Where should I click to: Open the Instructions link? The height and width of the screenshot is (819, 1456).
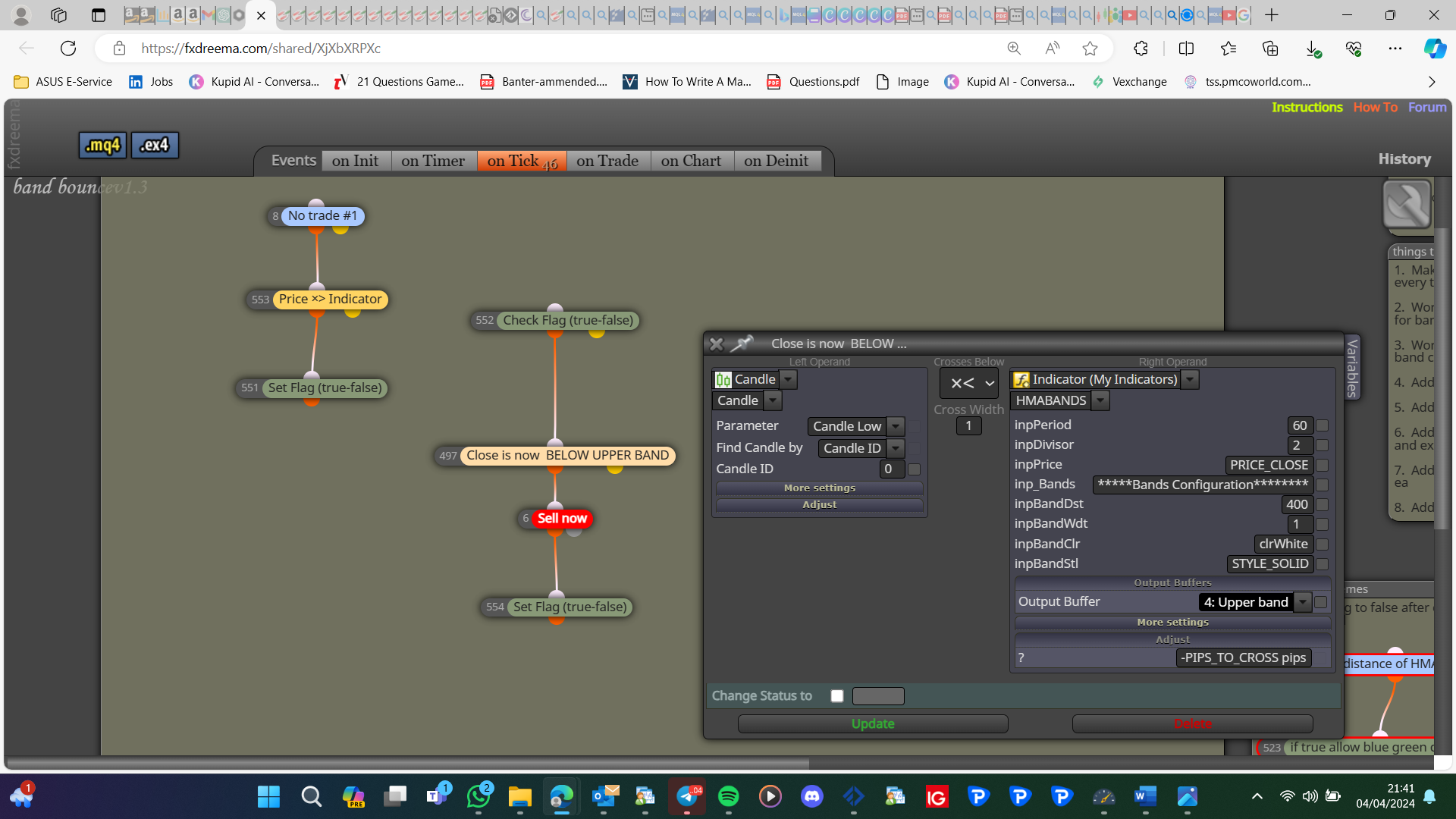[x=1307, y=108]
